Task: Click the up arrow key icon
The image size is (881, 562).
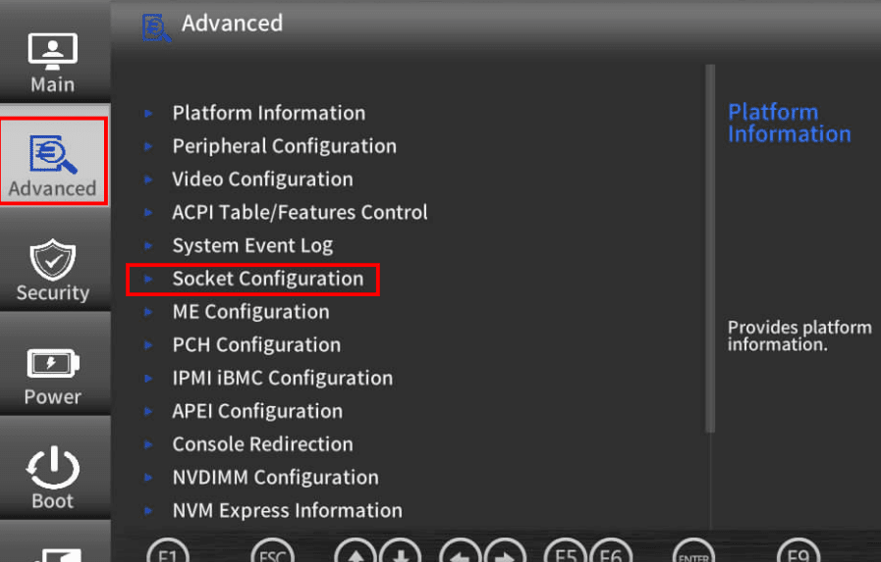Action: [355, 554]
